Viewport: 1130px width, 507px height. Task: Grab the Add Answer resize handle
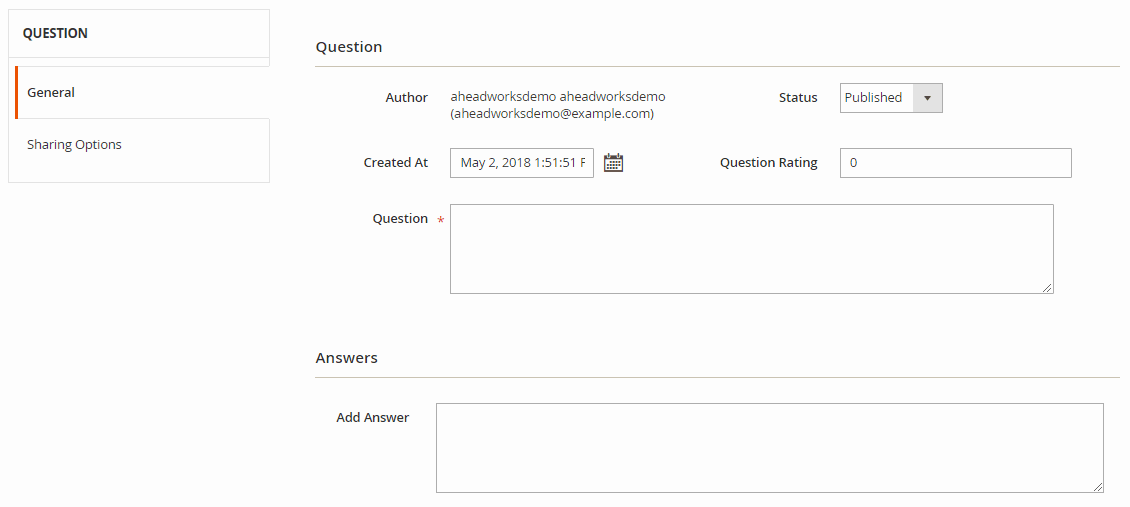pyautogui.click(x=1097, y=486)
